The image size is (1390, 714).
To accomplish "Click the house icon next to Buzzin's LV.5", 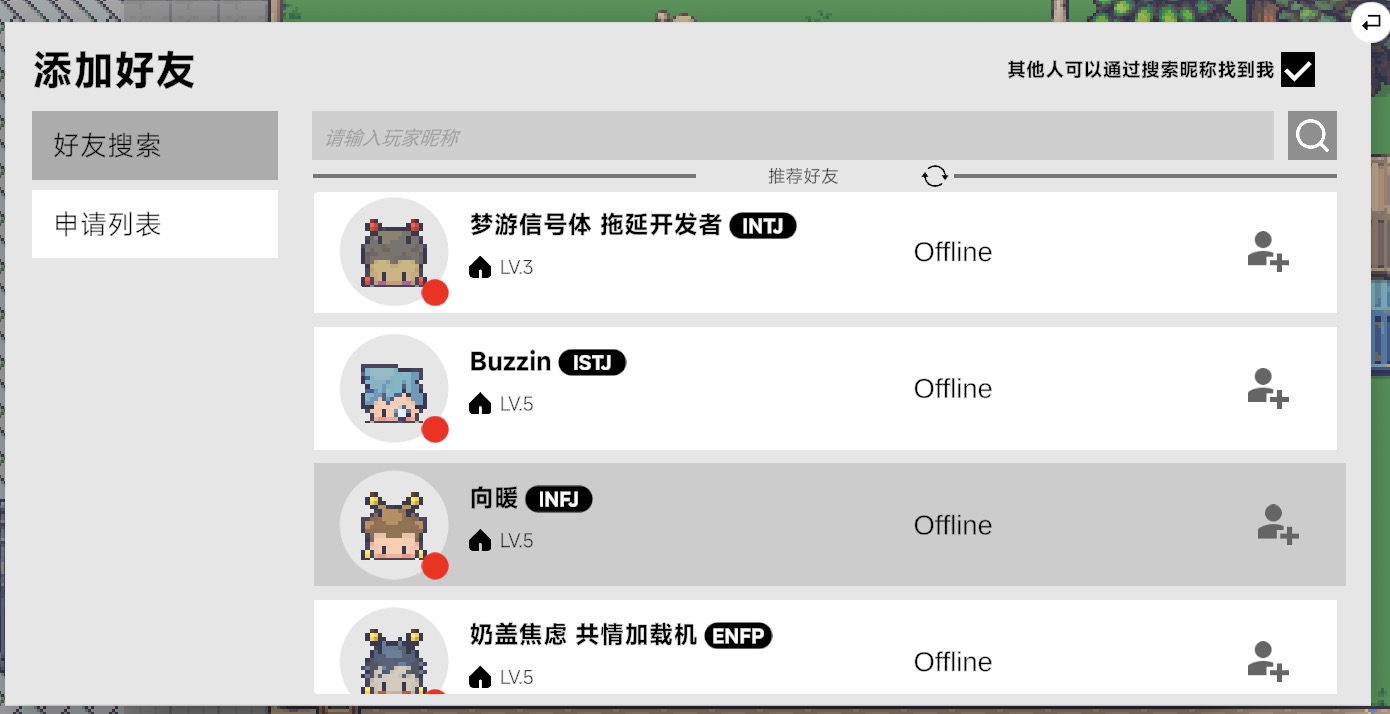I will tap(480, 404).
